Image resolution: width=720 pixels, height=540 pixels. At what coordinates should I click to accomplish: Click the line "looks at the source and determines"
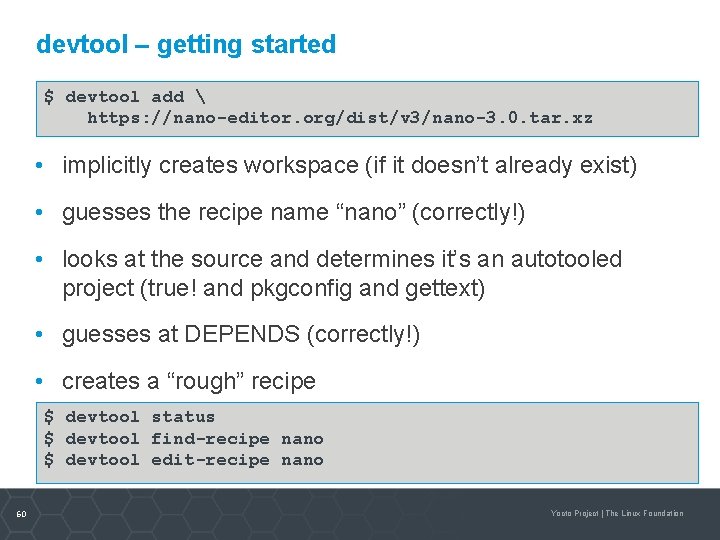click(x=342, y=259)
